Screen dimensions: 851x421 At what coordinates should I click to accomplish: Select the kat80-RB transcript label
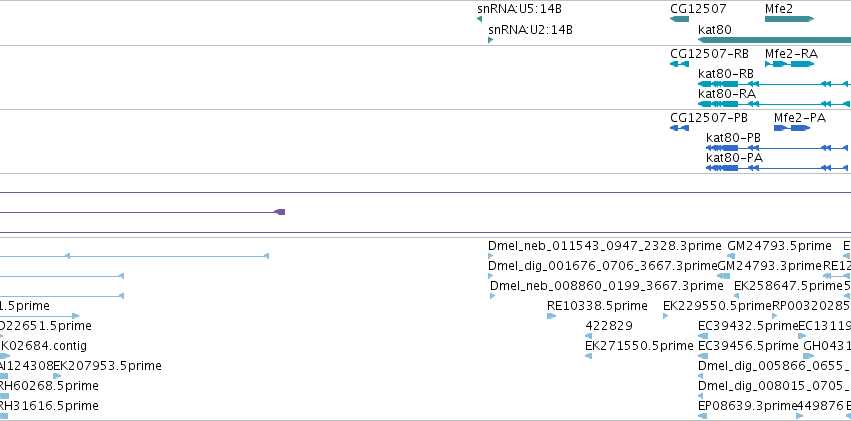pos(726,73)
